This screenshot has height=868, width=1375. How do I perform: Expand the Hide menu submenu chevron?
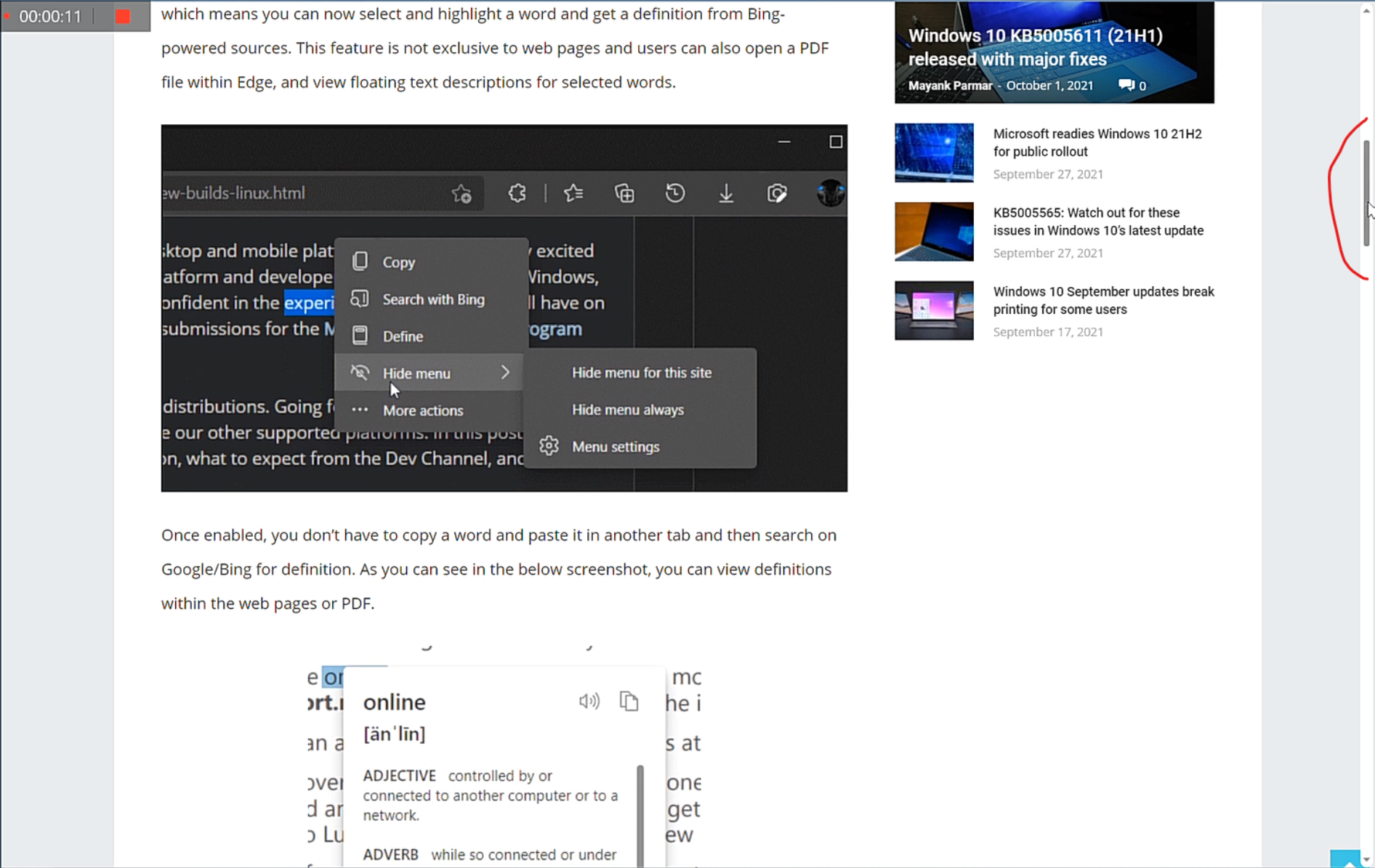pos(506,372)
